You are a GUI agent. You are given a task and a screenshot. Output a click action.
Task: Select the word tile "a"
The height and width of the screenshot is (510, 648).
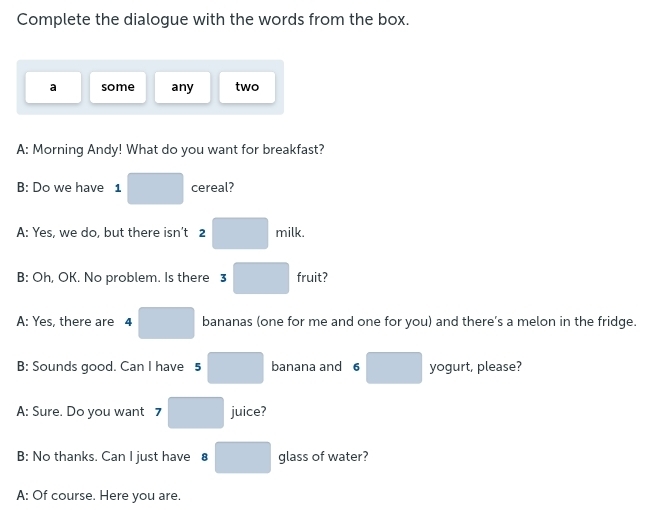[53, 87]
